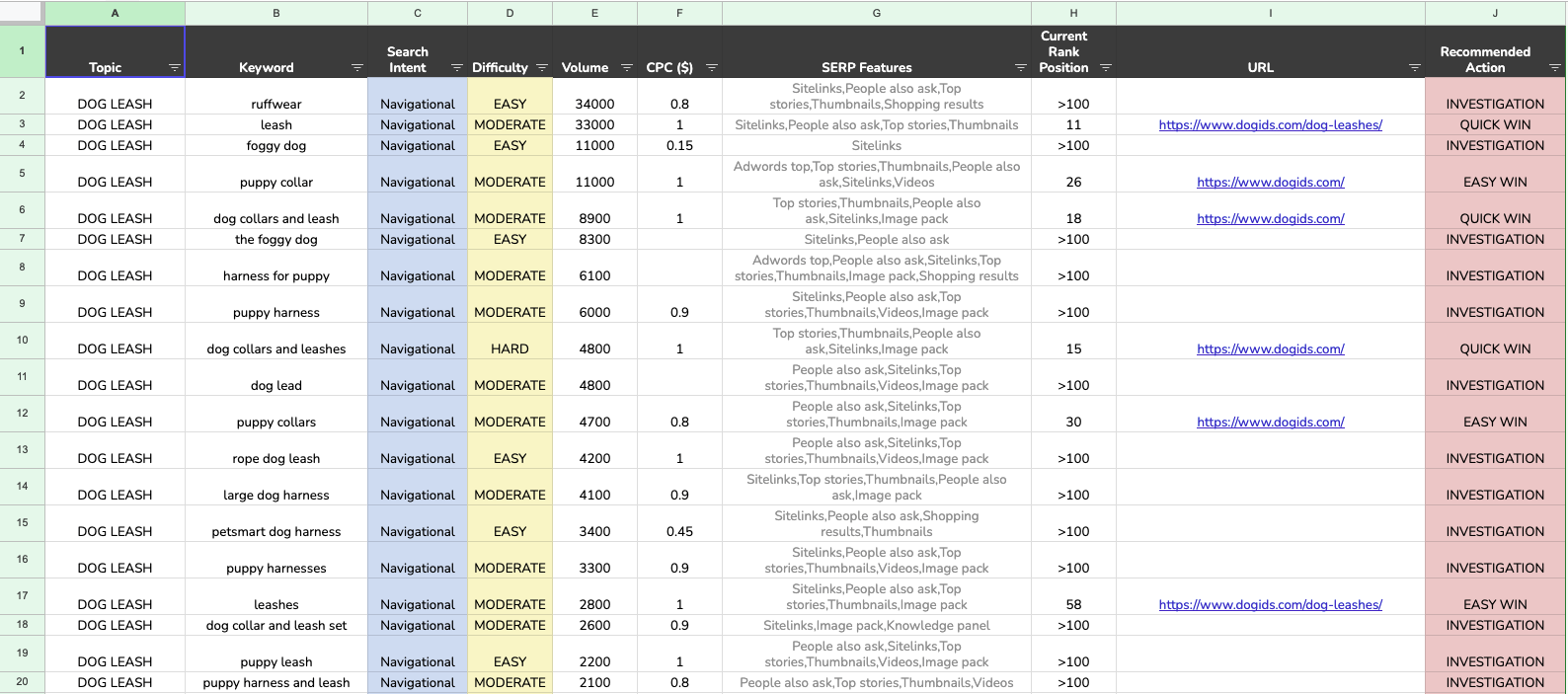Open the Search Intent filter icon
The image size is (1568, 694).
point(456,68)
